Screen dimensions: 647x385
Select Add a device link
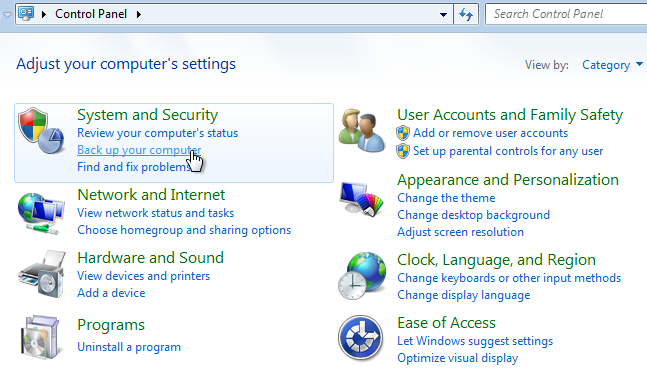pos(111,293)
